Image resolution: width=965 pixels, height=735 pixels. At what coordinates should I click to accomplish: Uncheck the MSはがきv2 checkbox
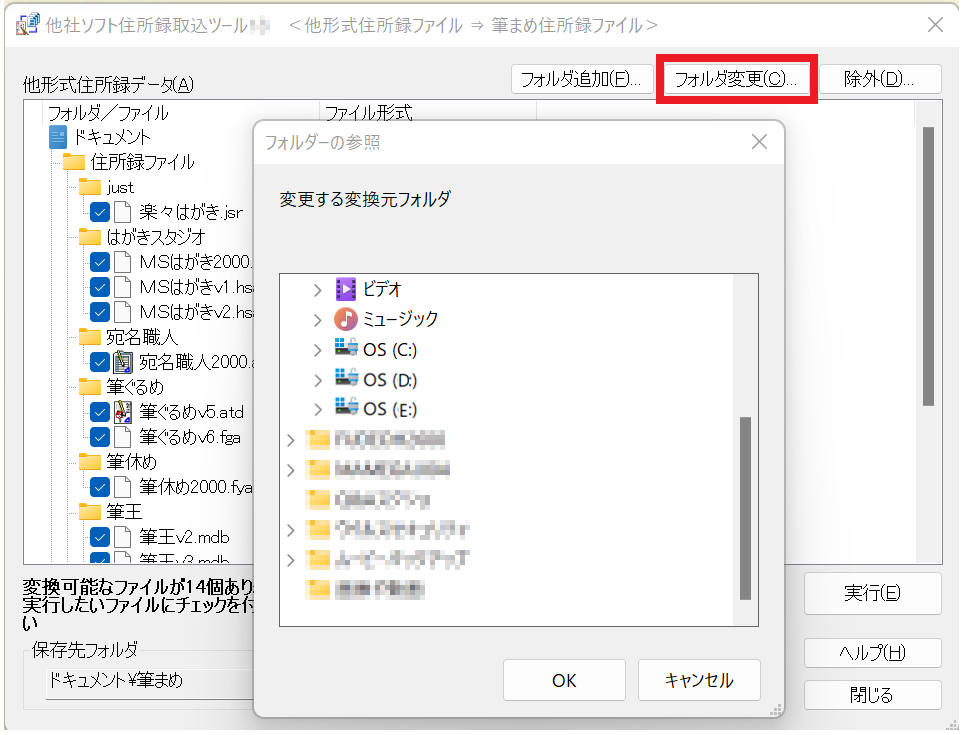click(x=100, y=312)
